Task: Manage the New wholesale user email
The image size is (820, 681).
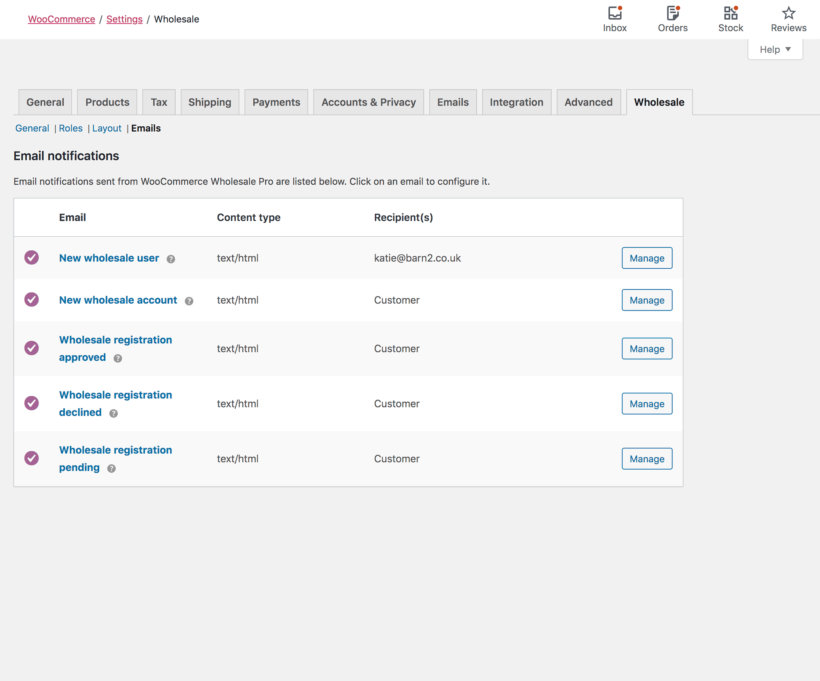Action: point(646,258)
